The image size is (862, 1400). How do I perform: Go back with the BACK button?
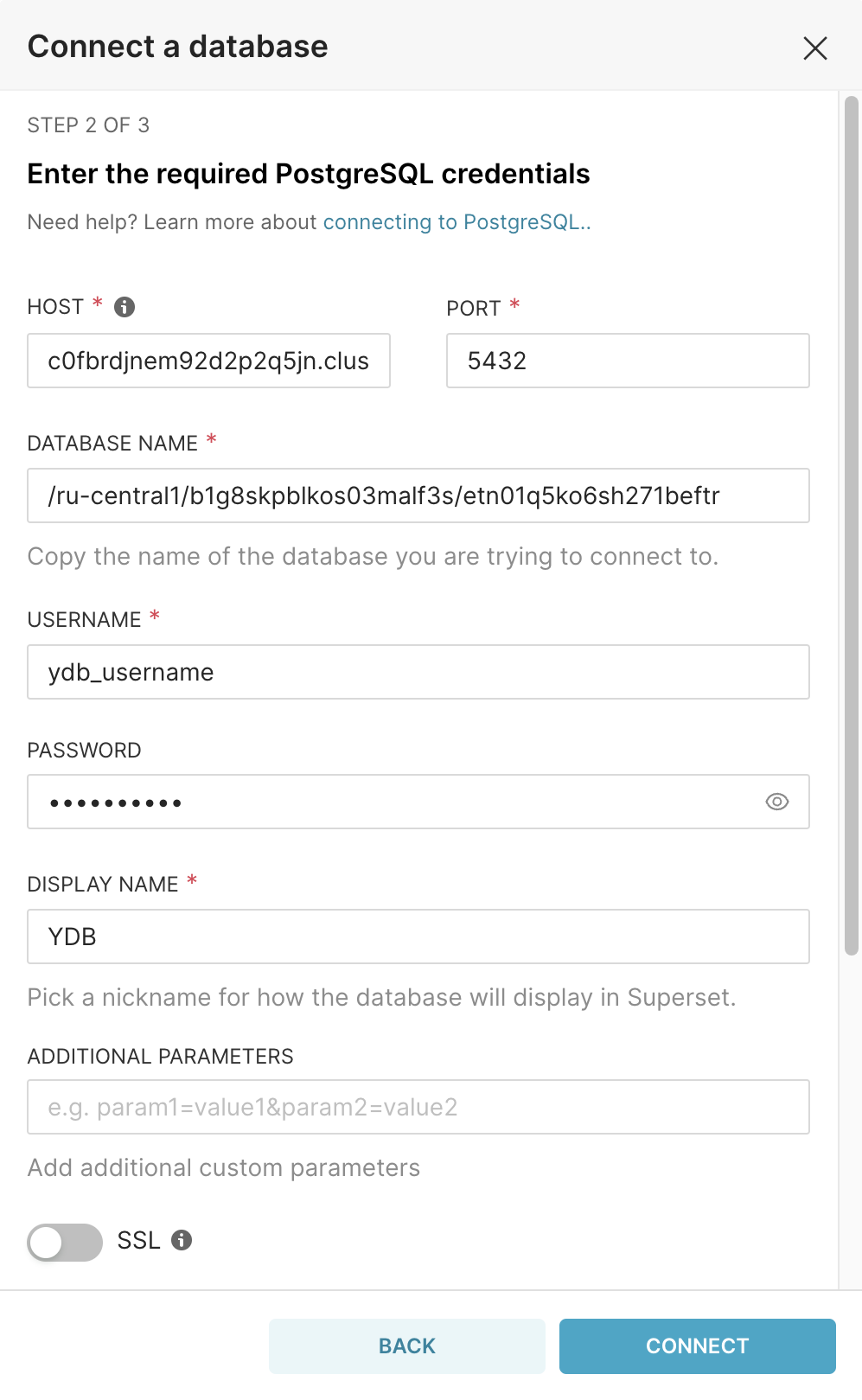point(406,1346)
